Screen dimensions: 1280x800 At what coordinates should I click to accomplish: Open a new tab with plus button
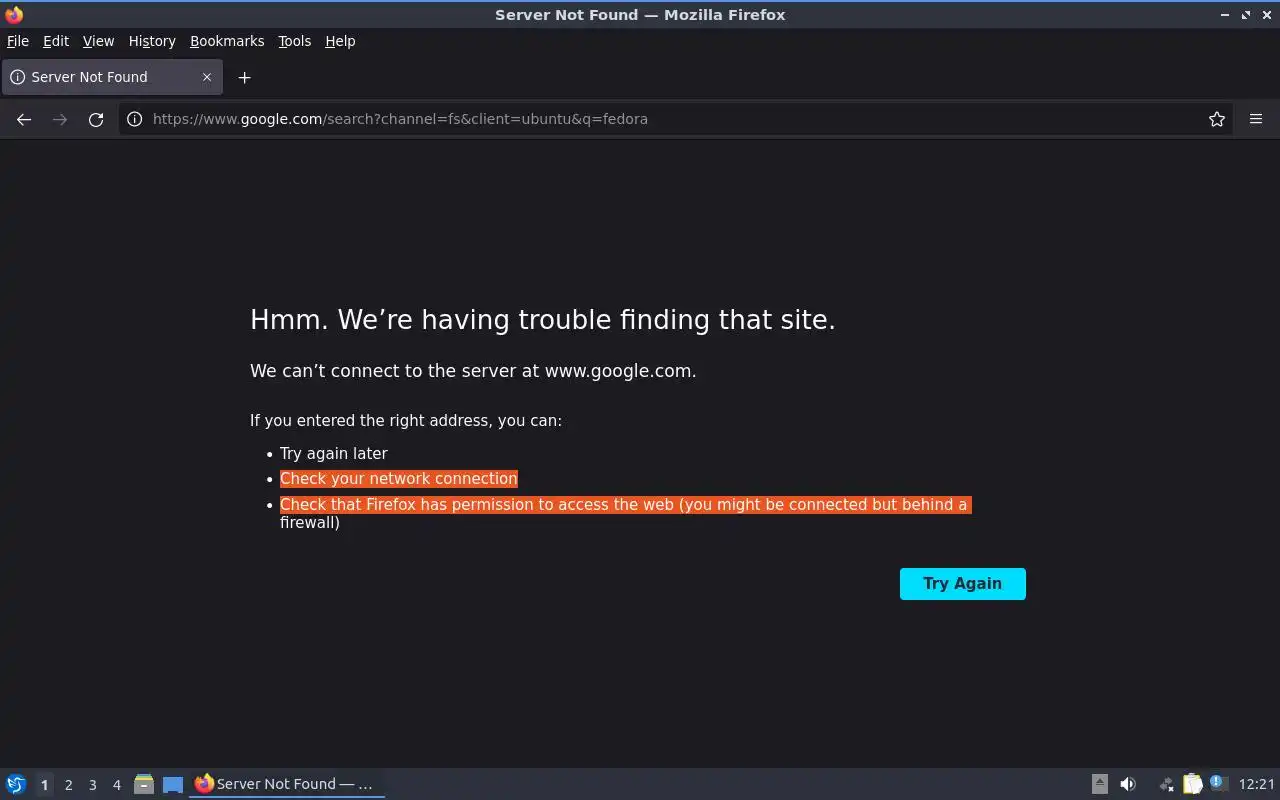coord(244,77)
